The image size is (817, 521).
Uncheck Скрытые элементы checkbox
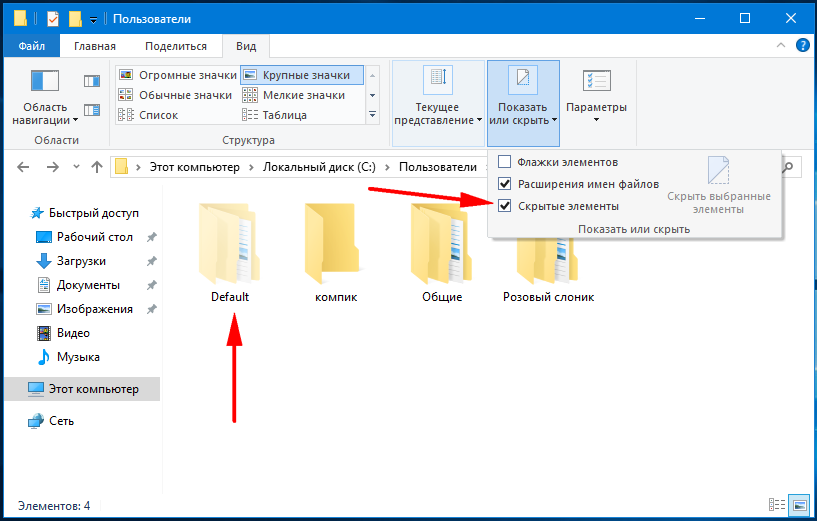pyautogui.click(x=504, y=206)
